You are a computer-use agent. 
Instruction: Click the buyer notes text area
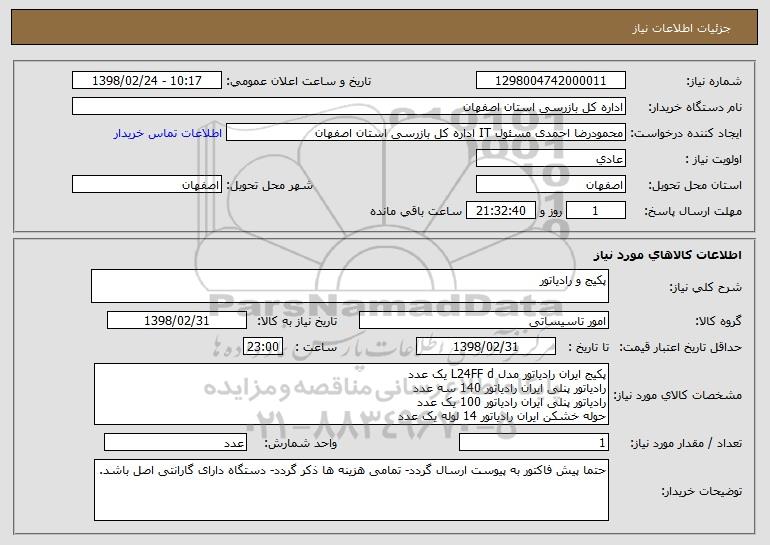pos(351,490)
